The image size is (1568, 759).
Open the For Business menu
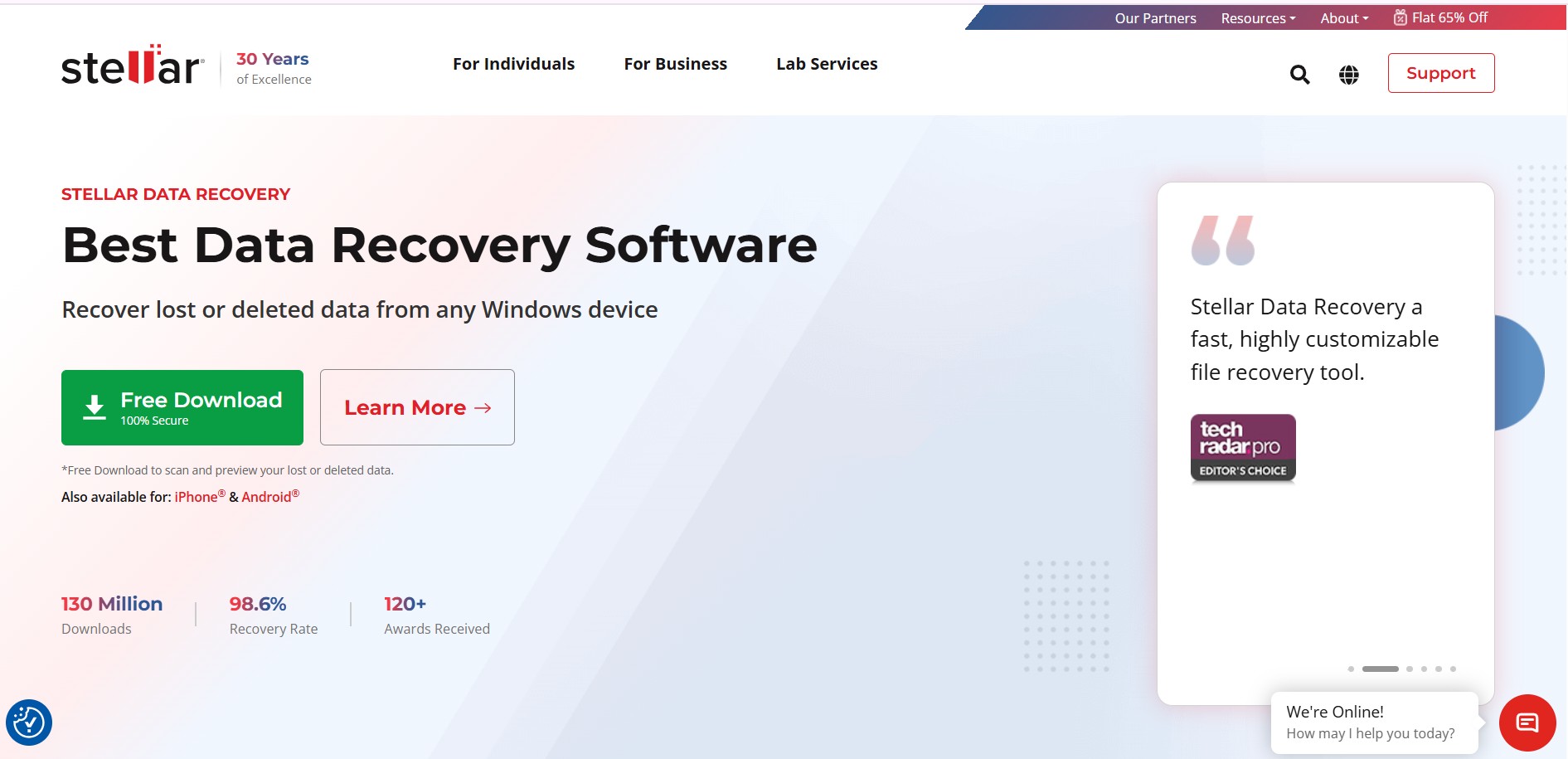(675, 64)
